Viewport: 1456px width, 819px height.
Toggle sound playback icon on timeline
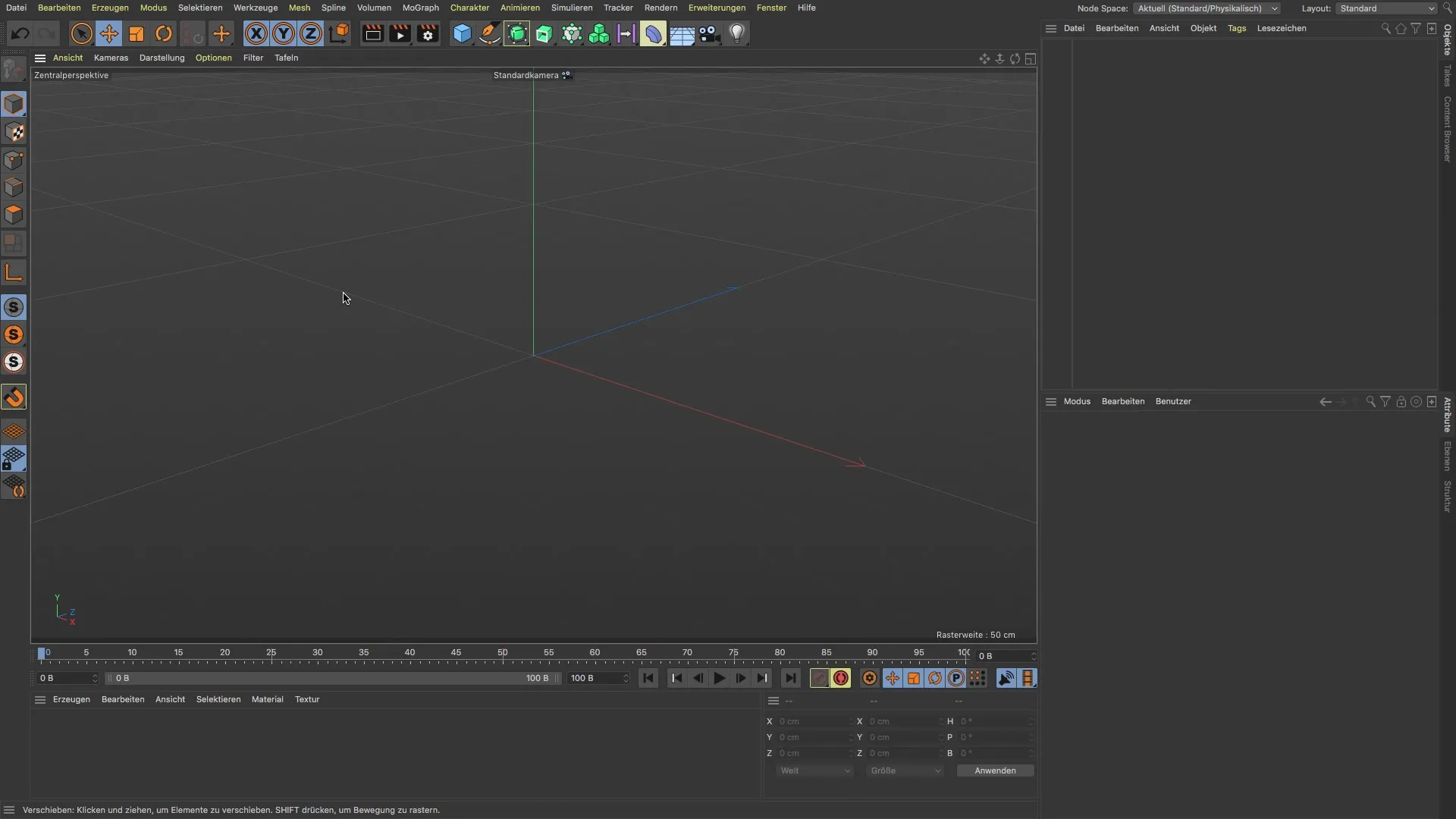click(1006, 678)
